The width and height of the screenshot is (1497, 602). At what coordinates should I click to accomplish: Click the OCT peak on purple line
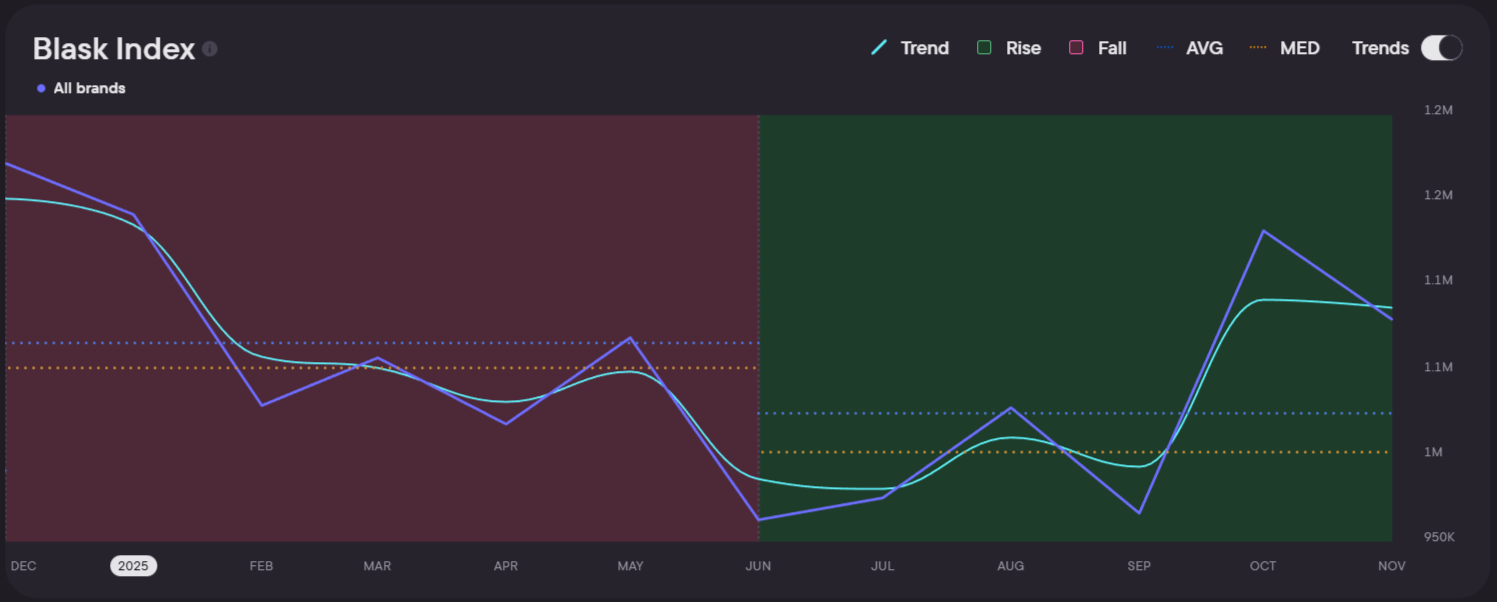1263,231
